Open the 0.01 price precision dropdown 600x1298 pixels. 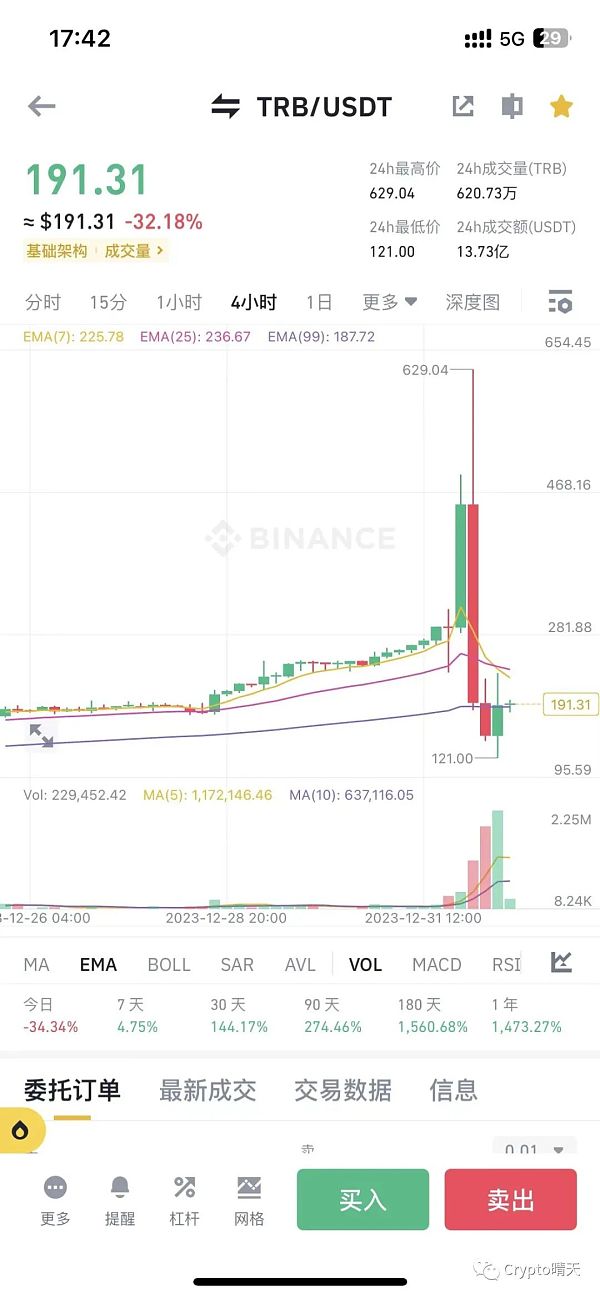535,1150
